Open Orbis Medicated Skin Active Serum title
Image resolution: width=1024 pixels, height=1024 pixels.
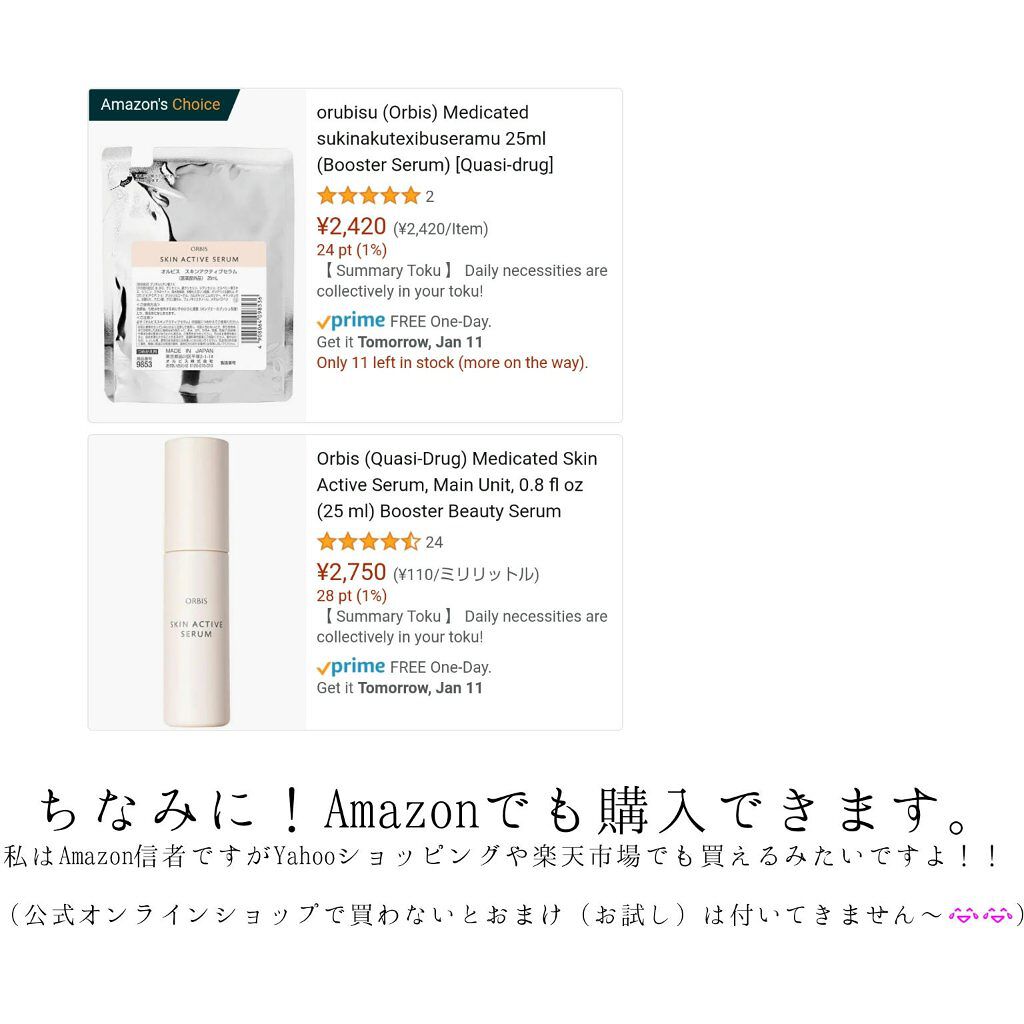click(x=456, y=485)
